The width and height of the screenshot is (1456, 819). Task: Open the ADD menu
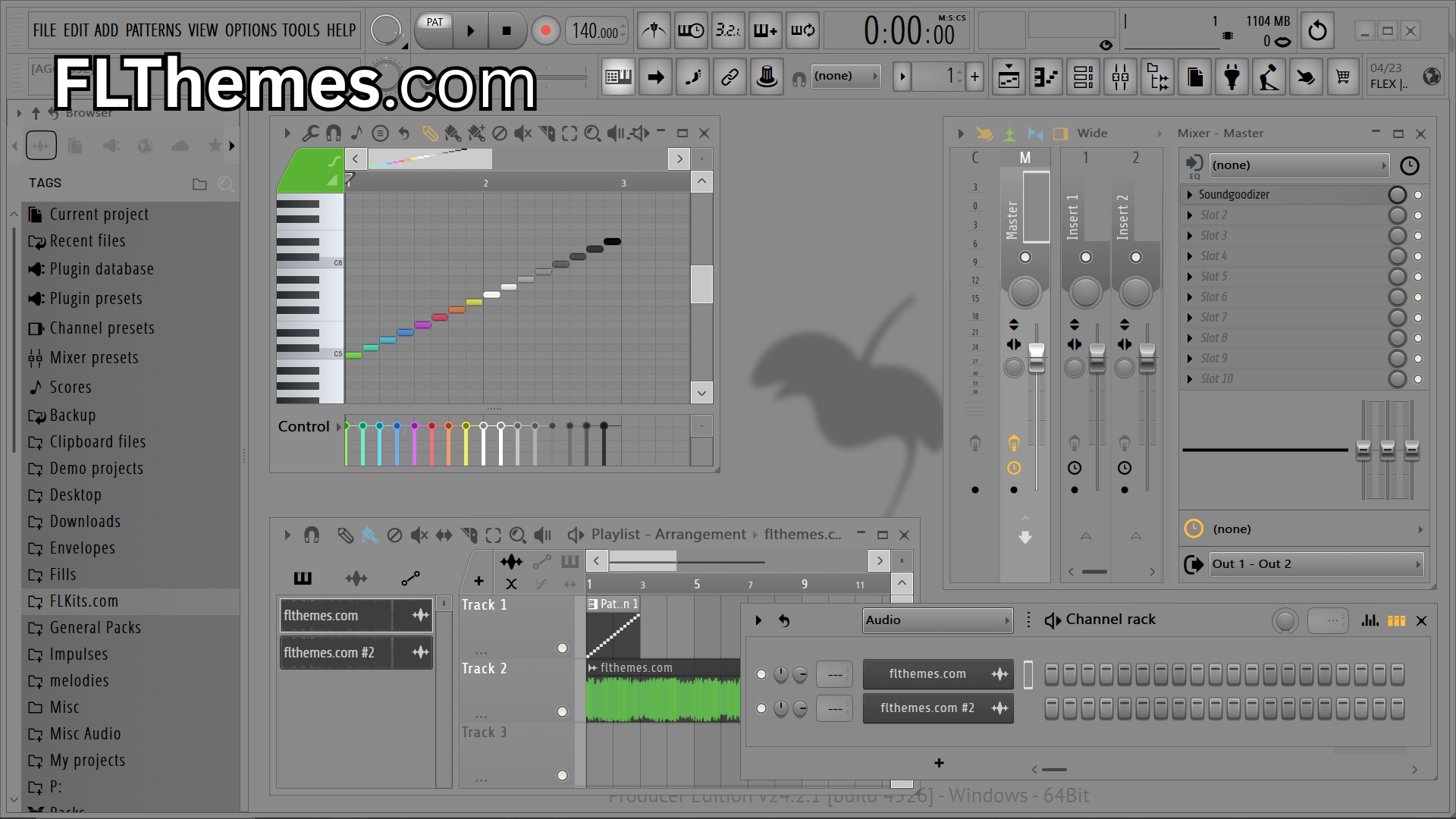tap(106, 30)
